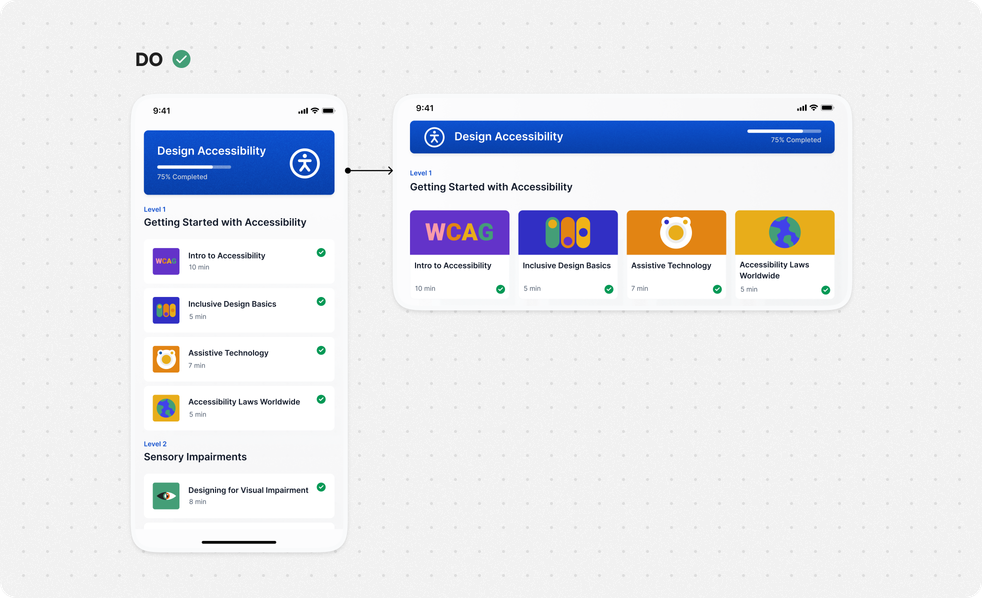Select the Level 2 label above Sensory Impairments
The height and width of the screenshot is (598, 982).
[x=155, y=444]
